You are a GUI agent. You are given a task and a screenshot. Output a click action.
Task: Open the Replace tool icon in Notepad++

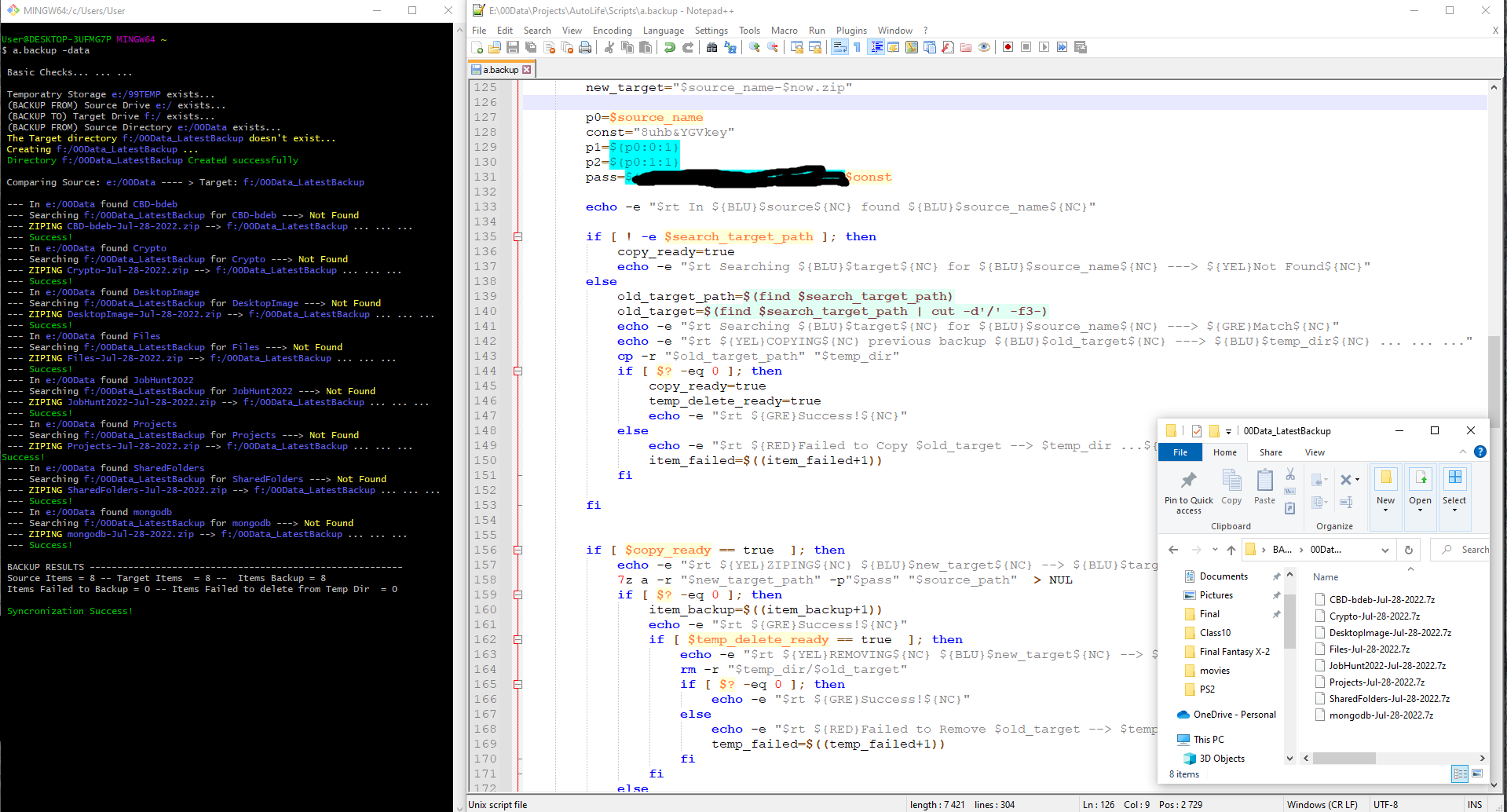click(x=730, y=47)
